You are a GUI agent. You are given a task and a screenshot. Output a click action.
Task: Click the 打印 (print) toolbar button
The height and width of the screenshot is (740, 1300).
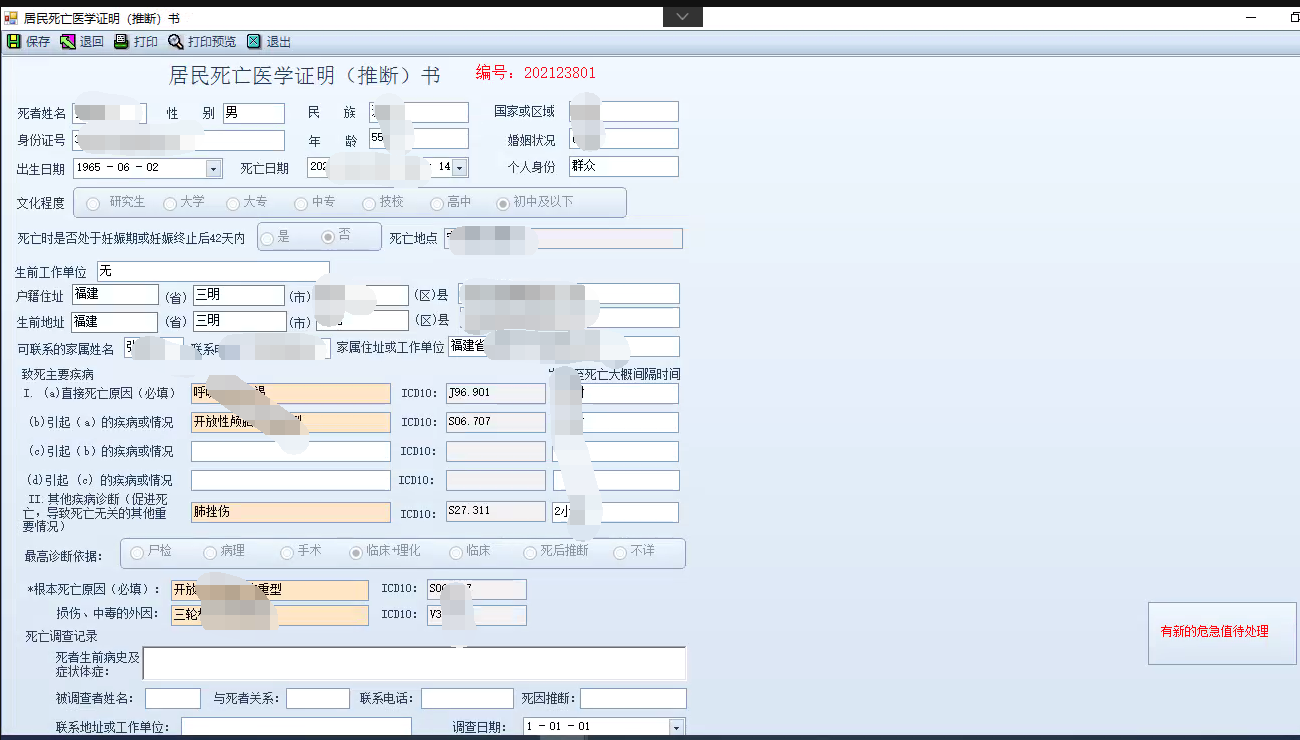[136, 42]
